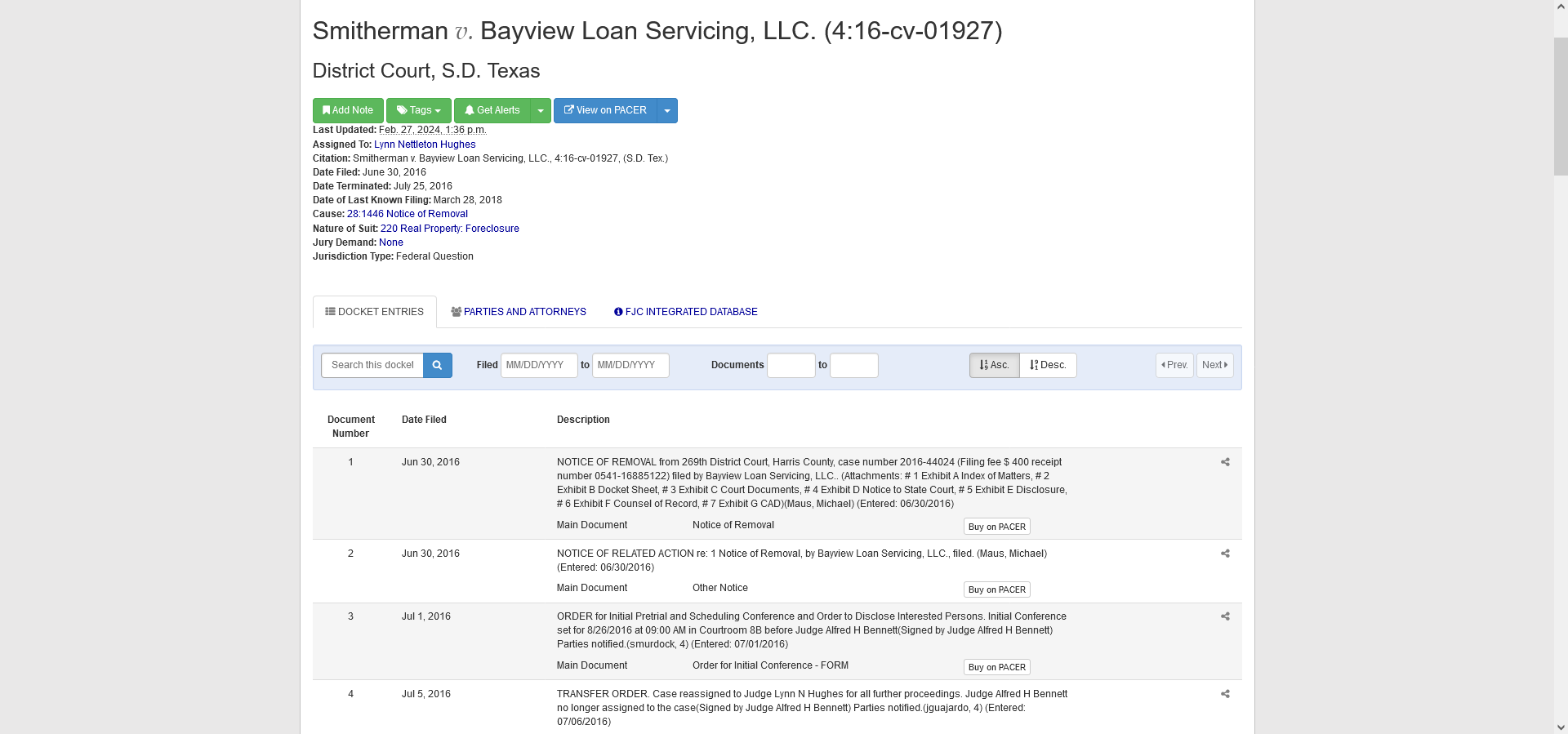Image resolution: width=1568 pixels, height=734 pixels.
Task: Click the external-link icon in View on PACER
Action: pos(569,110)
